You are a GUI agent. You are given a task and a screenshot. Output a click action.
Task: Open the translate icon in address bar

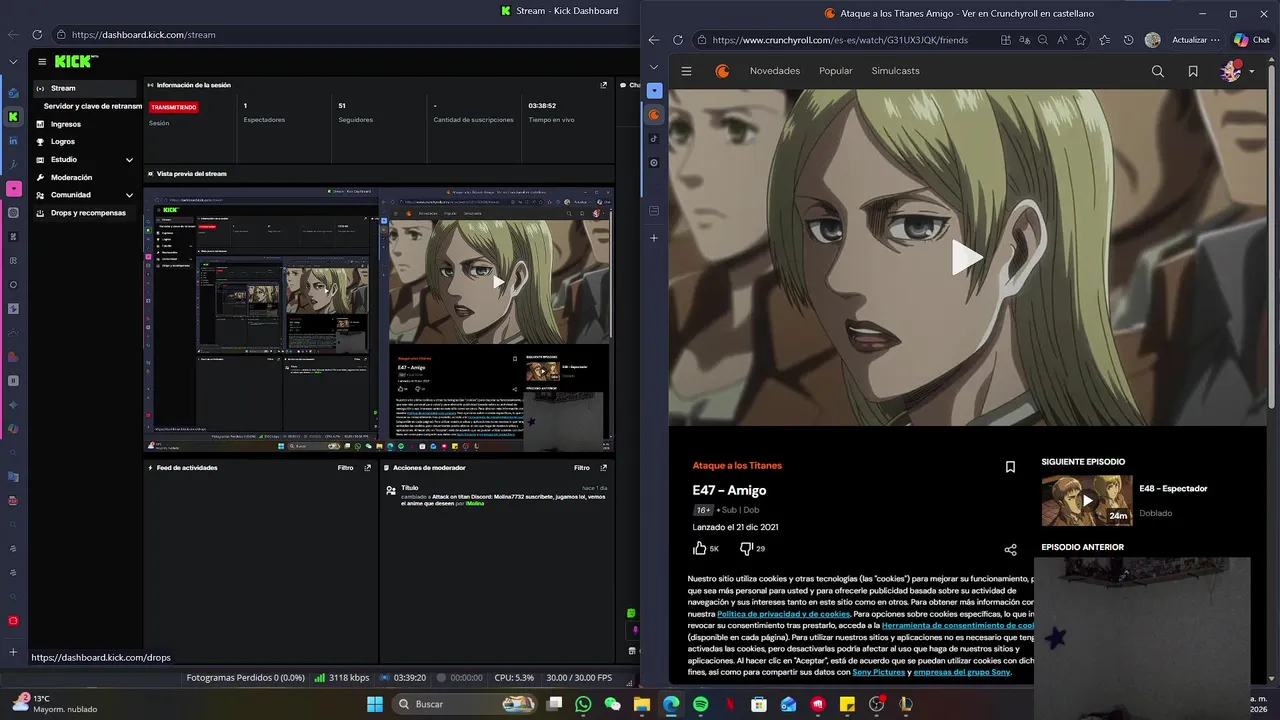point(1024,40)
